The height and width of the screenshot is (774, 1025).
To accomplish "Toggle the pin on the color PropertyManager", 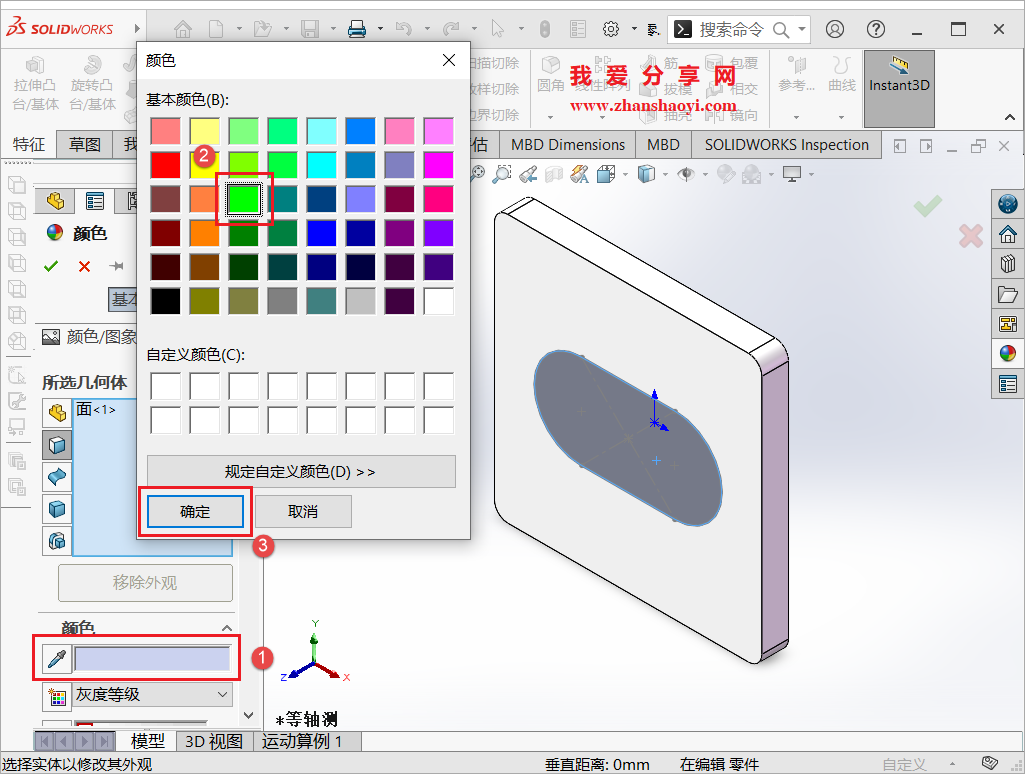I will click(x=115, y=266).
